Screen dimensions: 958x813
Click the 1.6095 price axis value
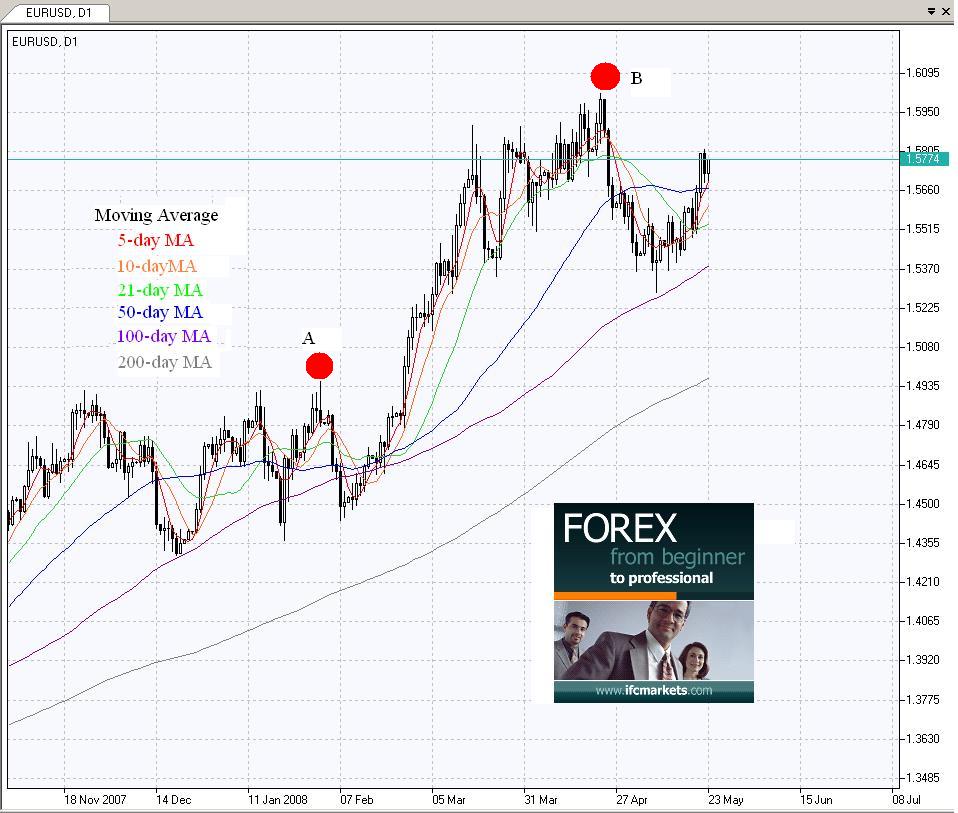point(923,73)
